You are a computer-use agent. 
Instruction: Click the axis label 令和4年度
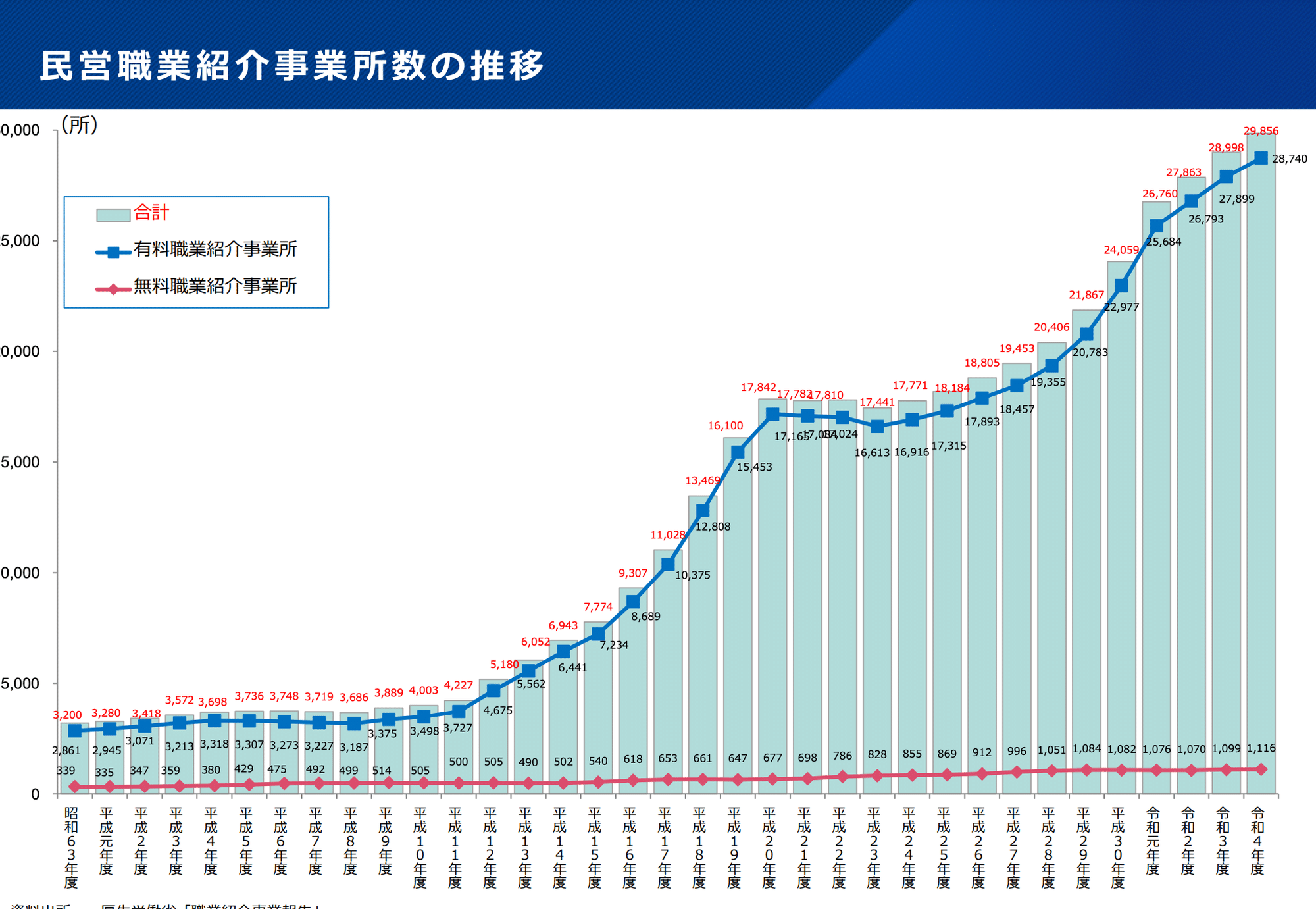click(x=1257, y=841)
